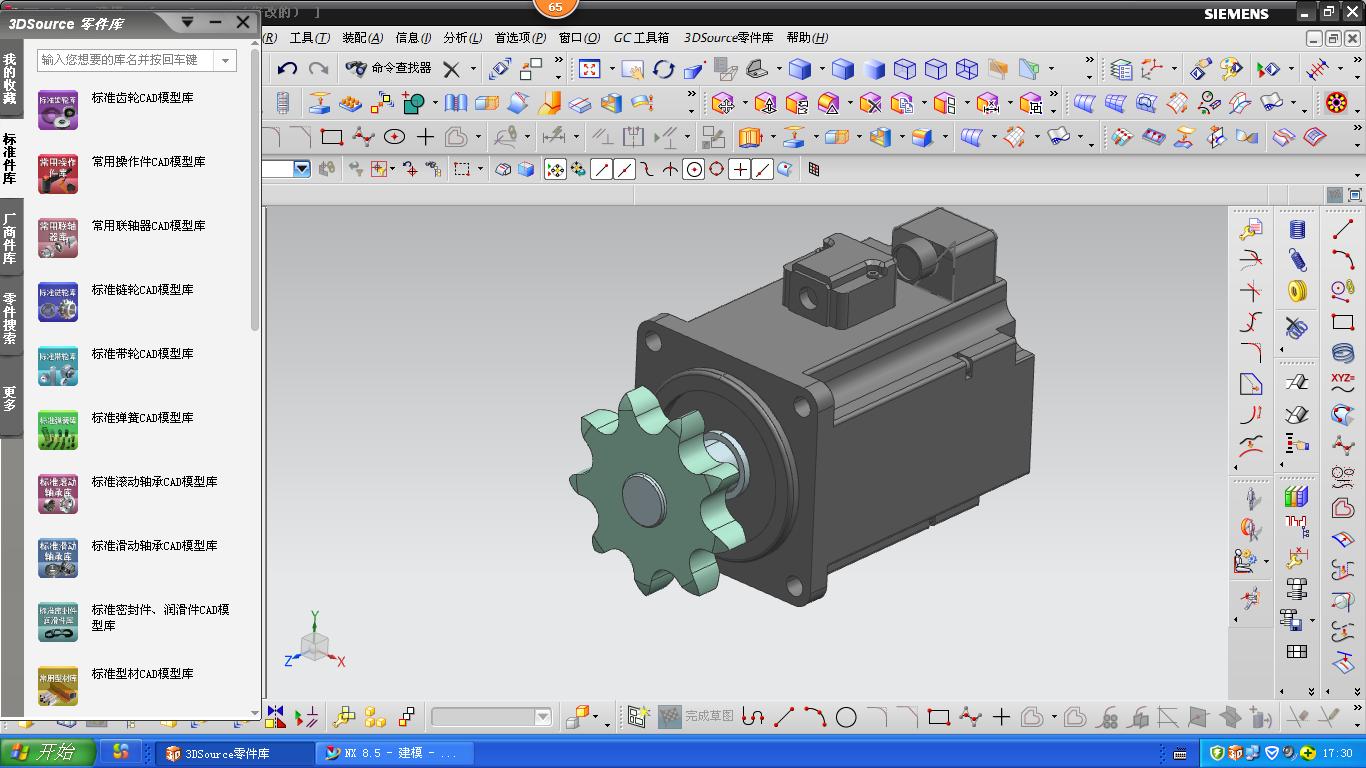1366x768 pixels.
Task: Click the 完成草图 finish sketch button
Action: pos(697,716)
